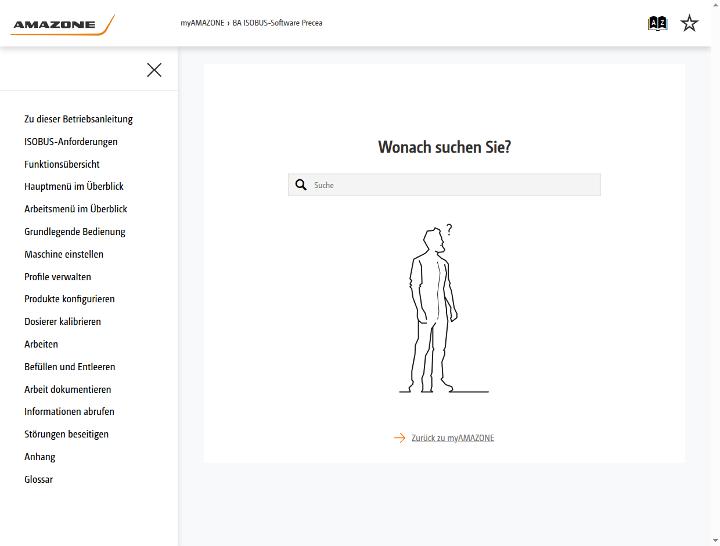Go to Profile verwalten
The height and width of the screenshot is (546, 720).
58,276
